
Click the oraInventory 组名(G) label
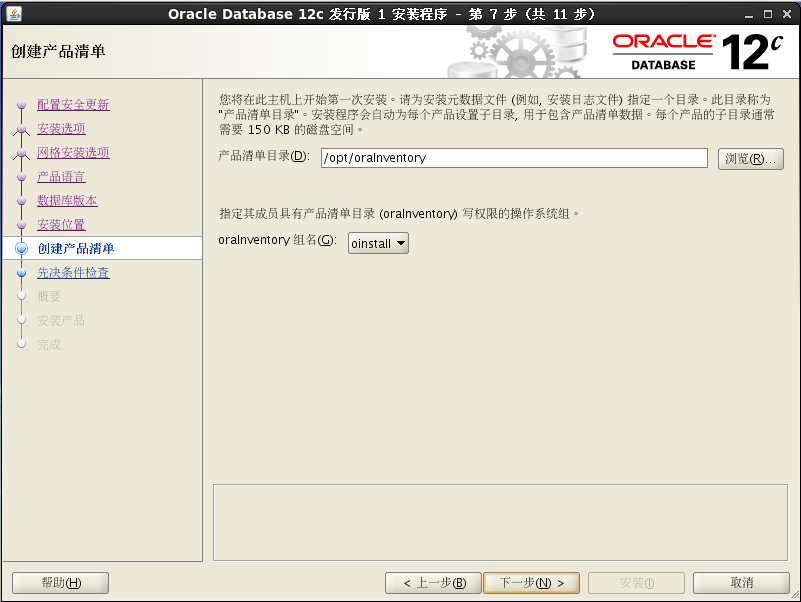click(277, 240)
